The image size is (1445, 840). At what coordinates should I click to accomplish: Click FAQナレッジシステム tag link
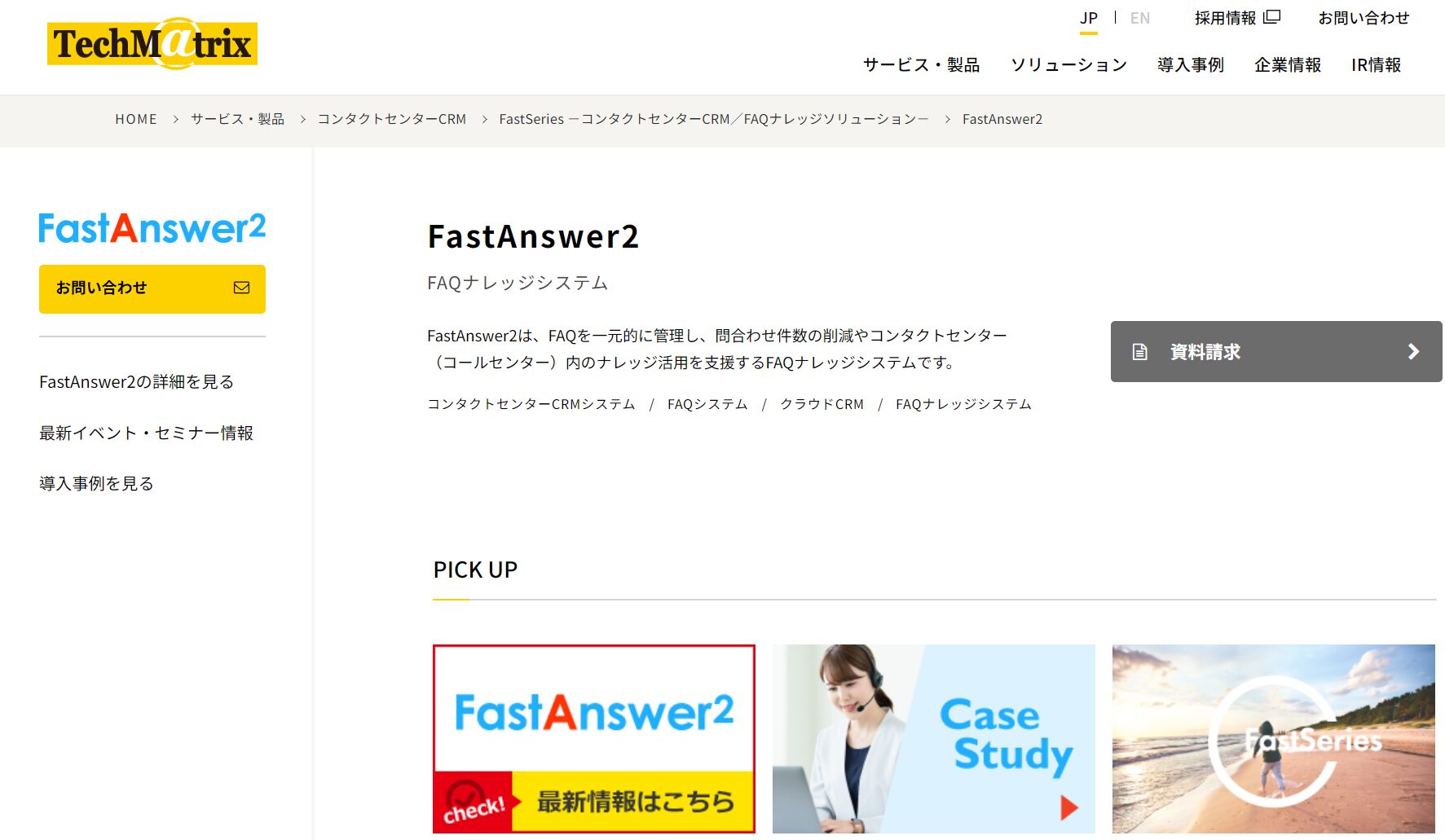[964, 404]
